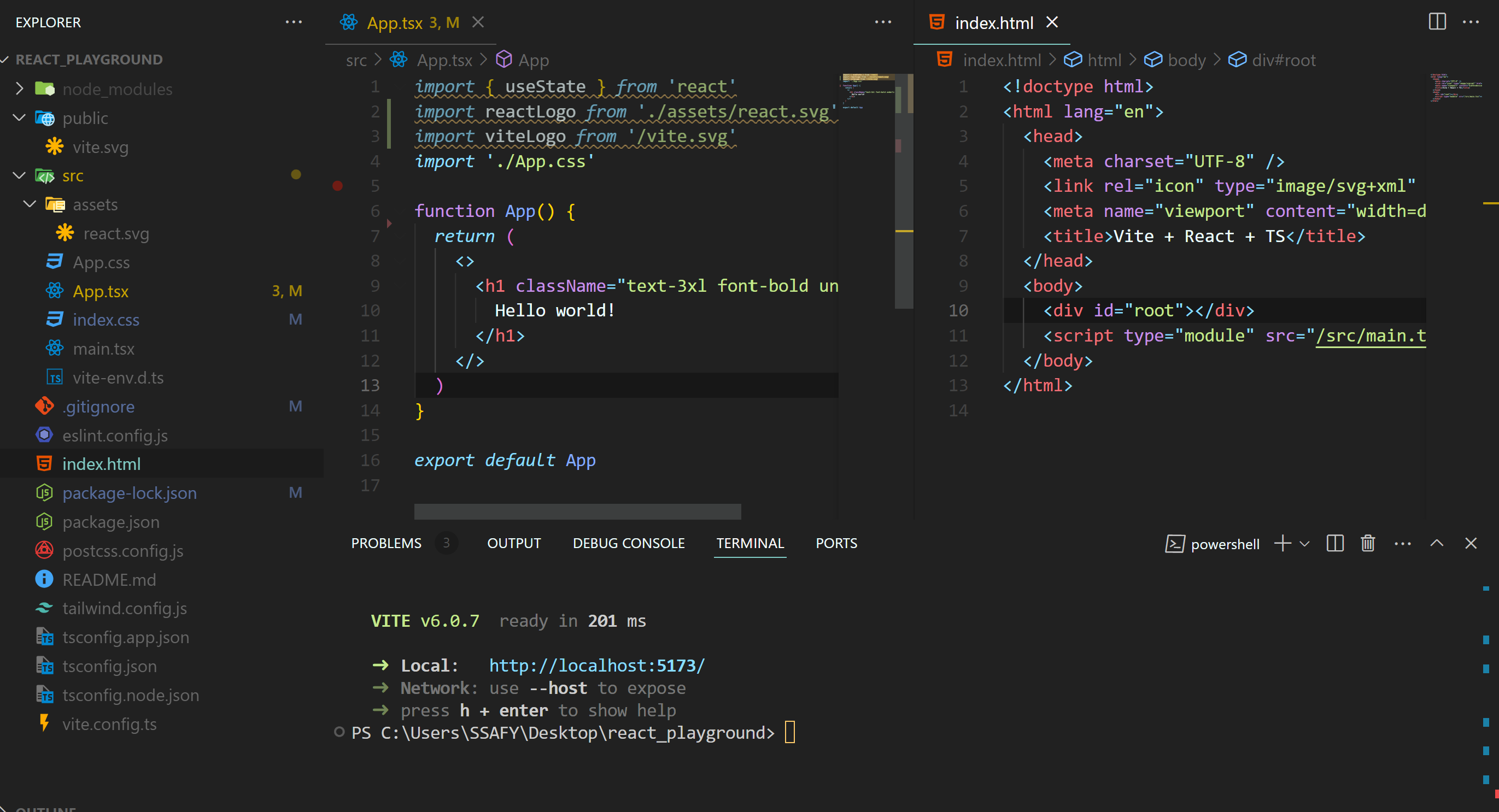Expand the node_modules folder
Screen dimensions: 1499x812
(19, 89)
